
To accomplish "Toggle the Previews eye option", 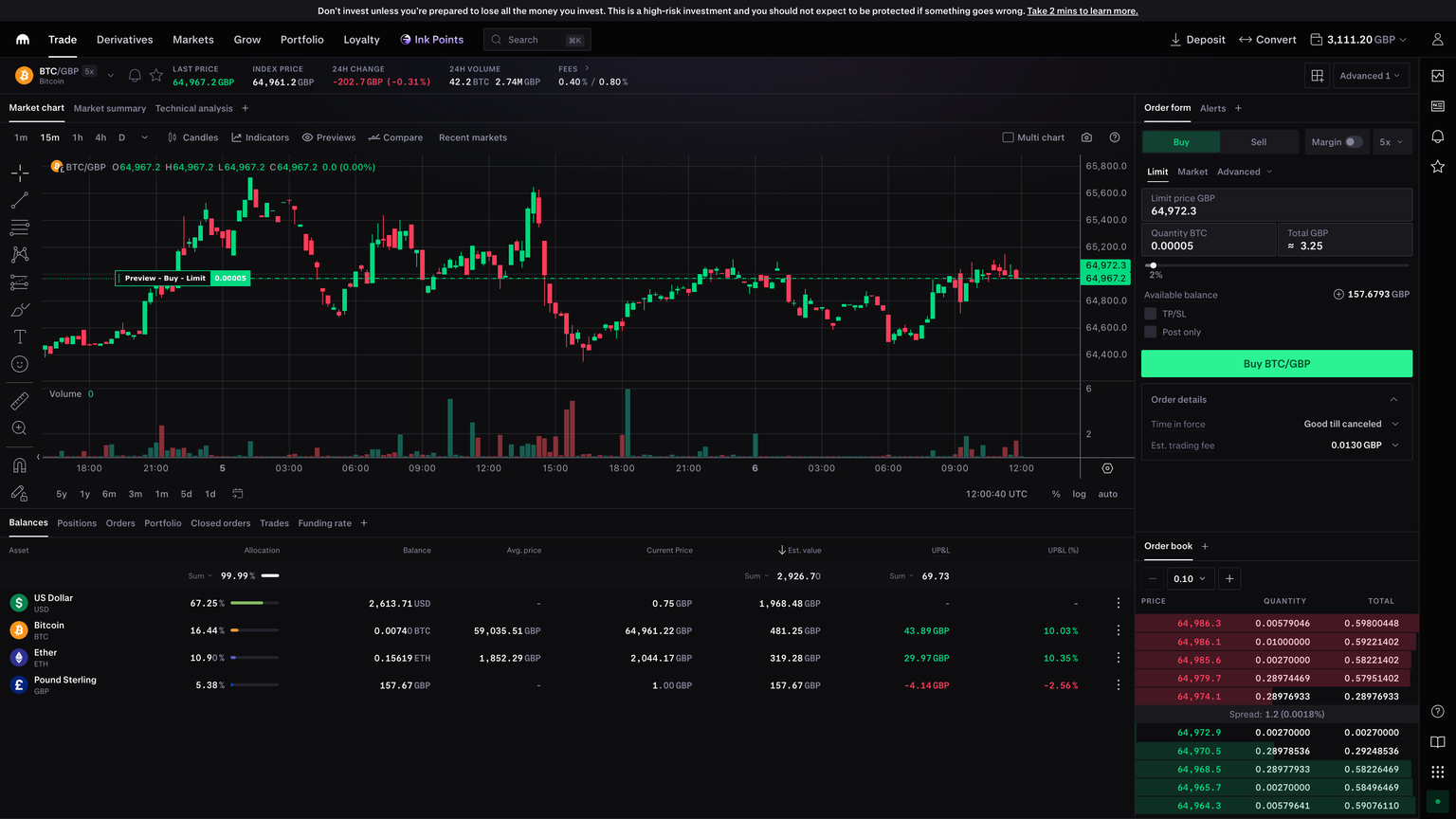I will click(329, 137).
